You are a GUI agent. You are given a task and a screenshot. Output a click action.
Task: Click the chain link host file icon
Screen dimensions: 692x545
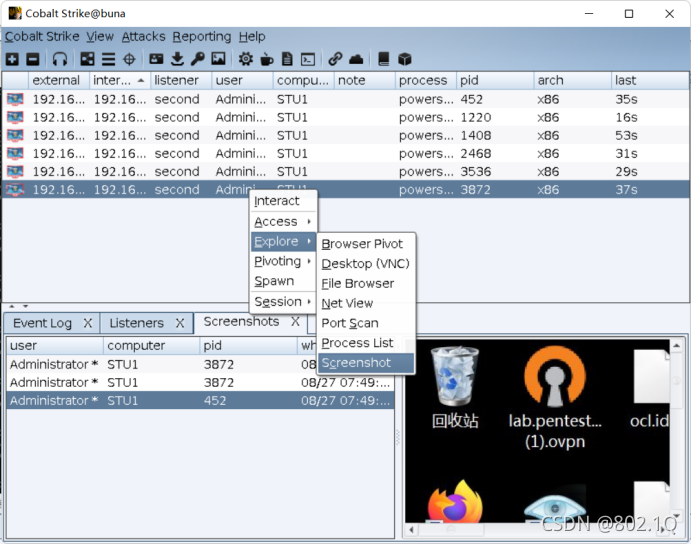click(x=335, y=59)
